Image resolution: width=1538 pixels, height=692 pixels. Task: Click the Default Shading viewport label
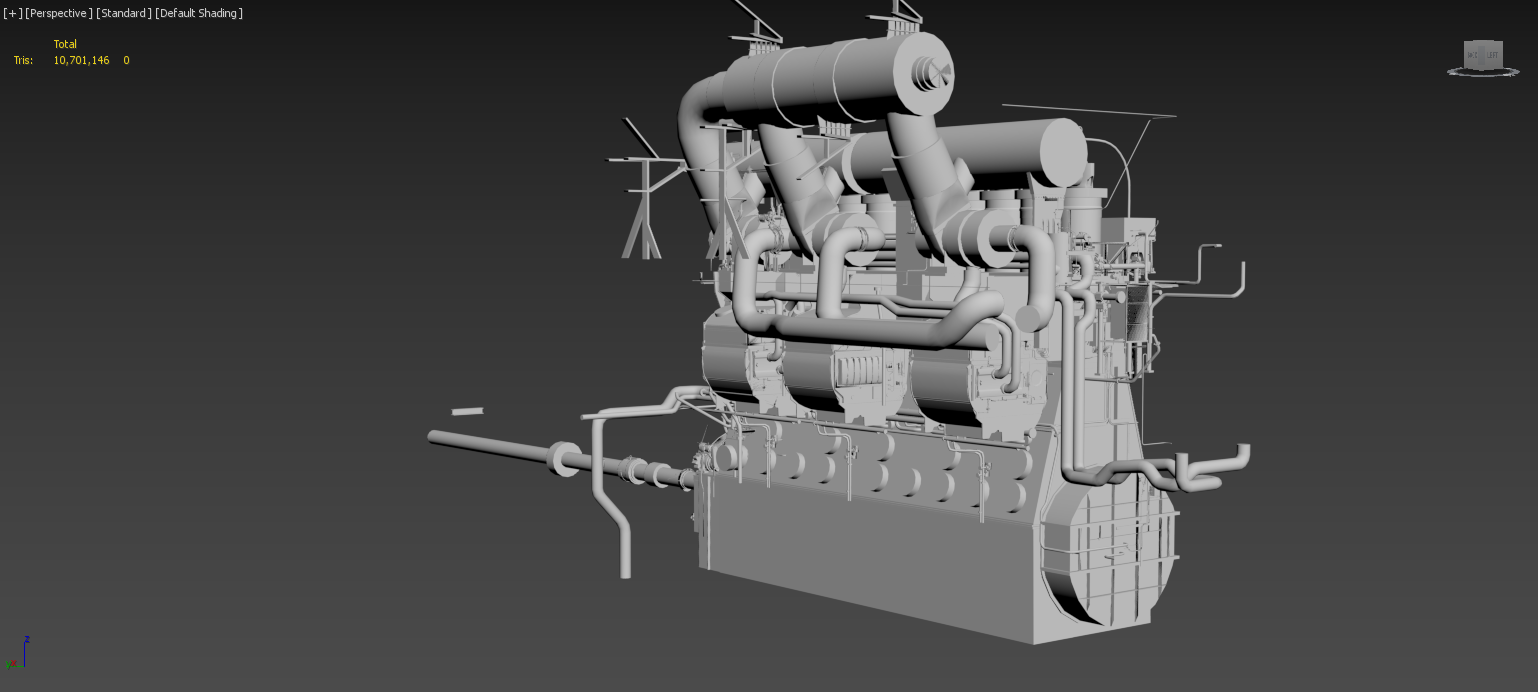pos(199,13)
